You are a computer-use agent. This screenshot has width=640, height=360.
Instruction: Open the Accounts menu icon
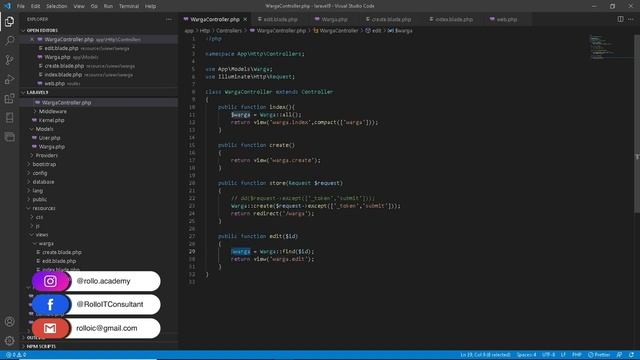click(9, 321)
